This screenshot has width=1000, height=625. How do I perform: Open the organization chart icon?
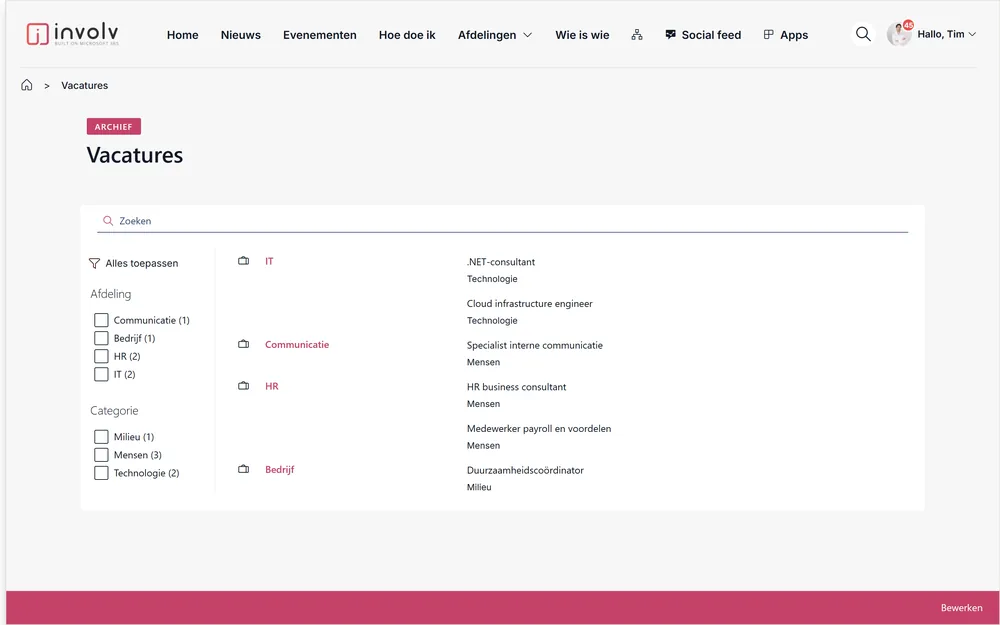tap(636, 35)
